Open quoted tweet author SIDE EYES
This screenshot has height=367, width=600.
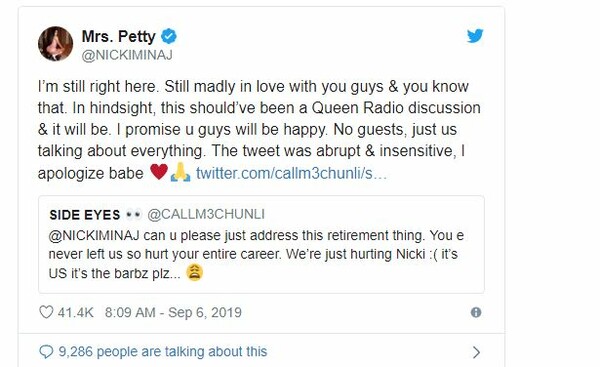pos(85,215)
